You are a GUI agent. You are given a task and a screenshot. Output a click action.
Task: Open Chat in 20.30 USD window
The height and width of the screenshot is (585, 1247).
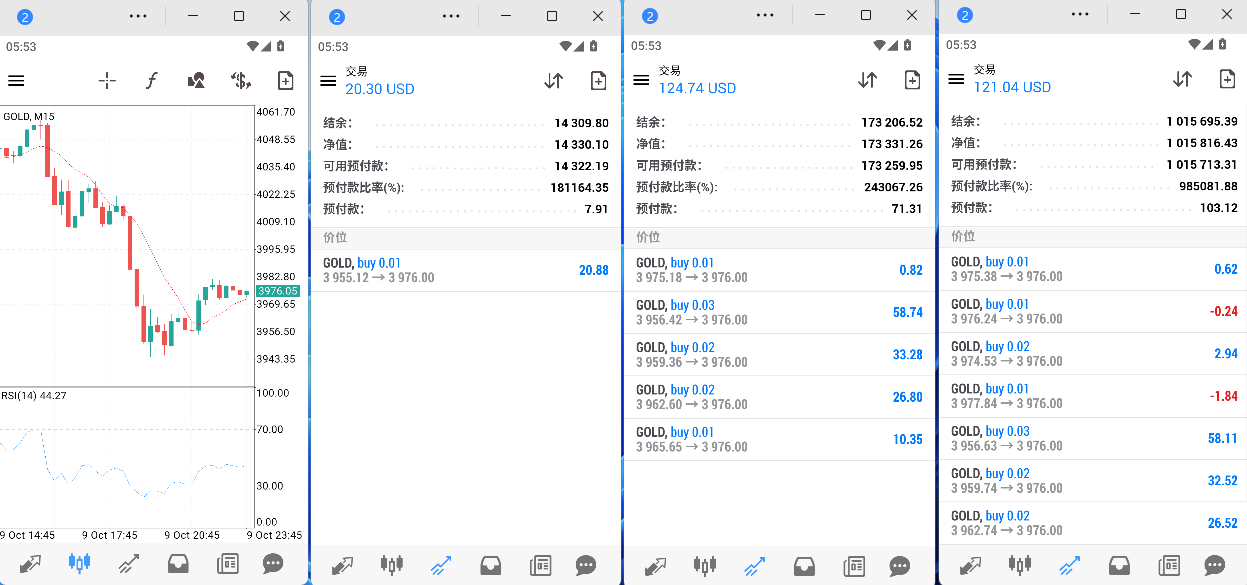click(x=587, y=566)
